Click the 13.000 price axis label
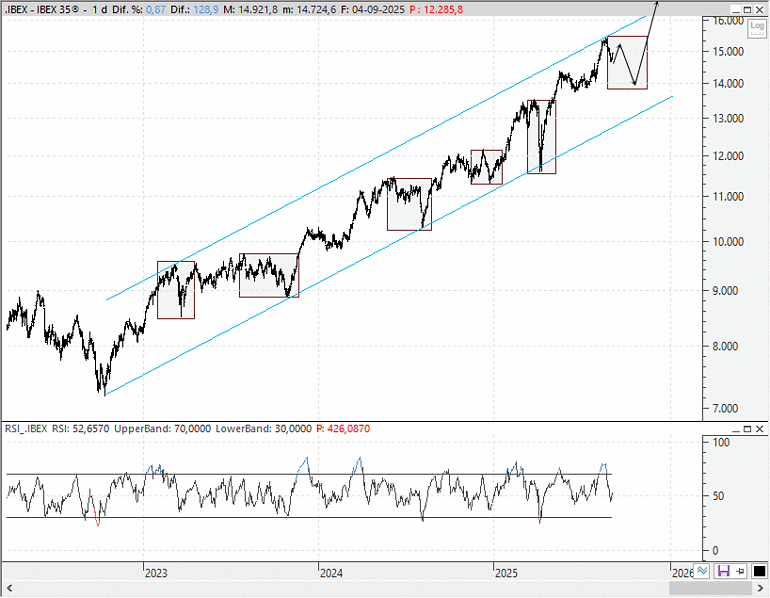Screen dimensions: 770x598 click(729, 118)
